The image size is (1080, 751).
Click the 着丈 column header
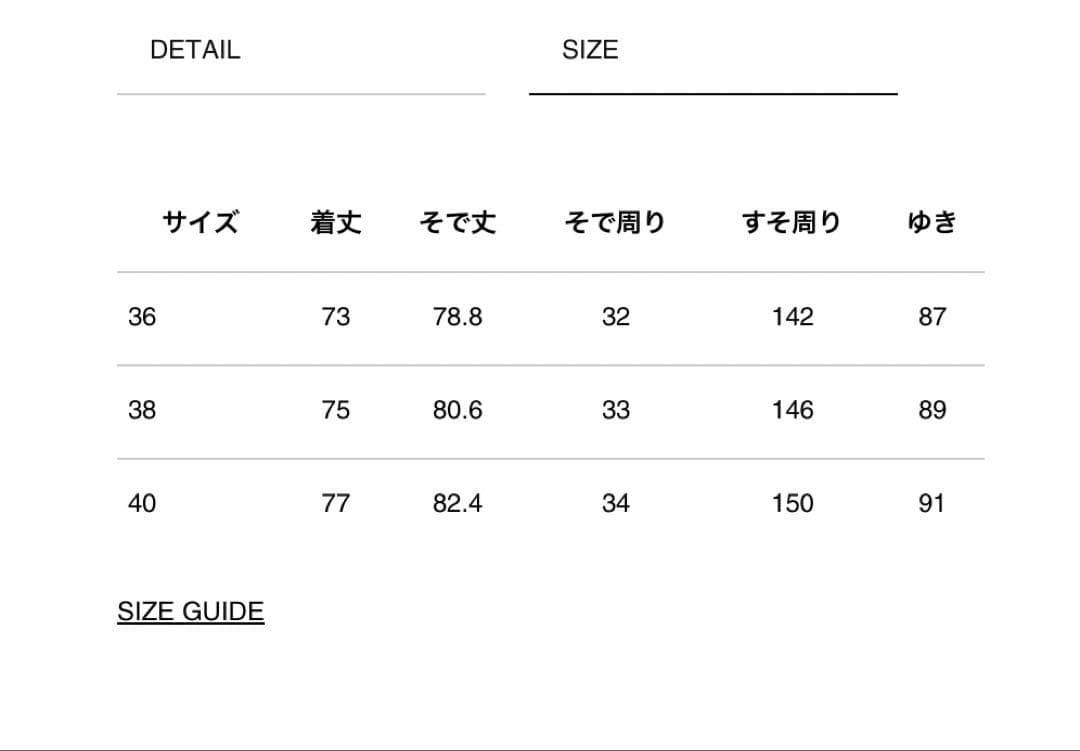336,222
